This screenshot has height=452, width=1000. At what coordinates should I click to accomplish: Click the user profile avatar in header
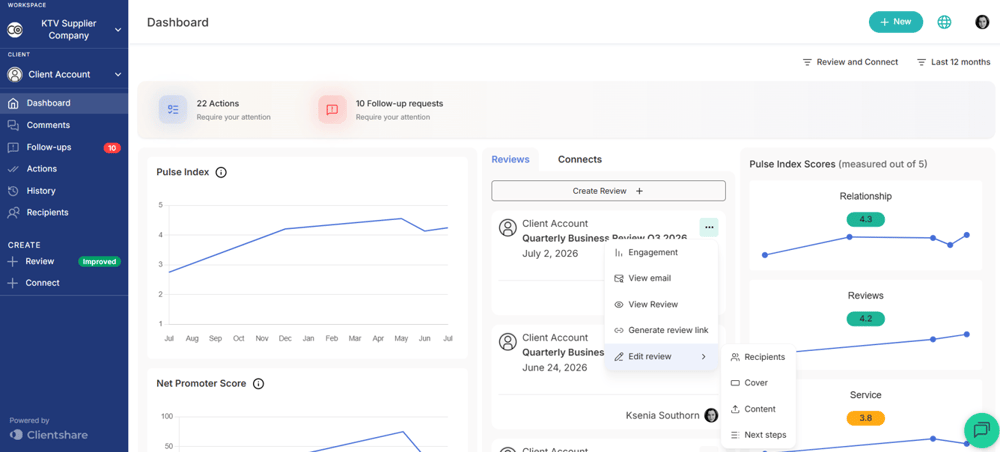click(982, 22)
